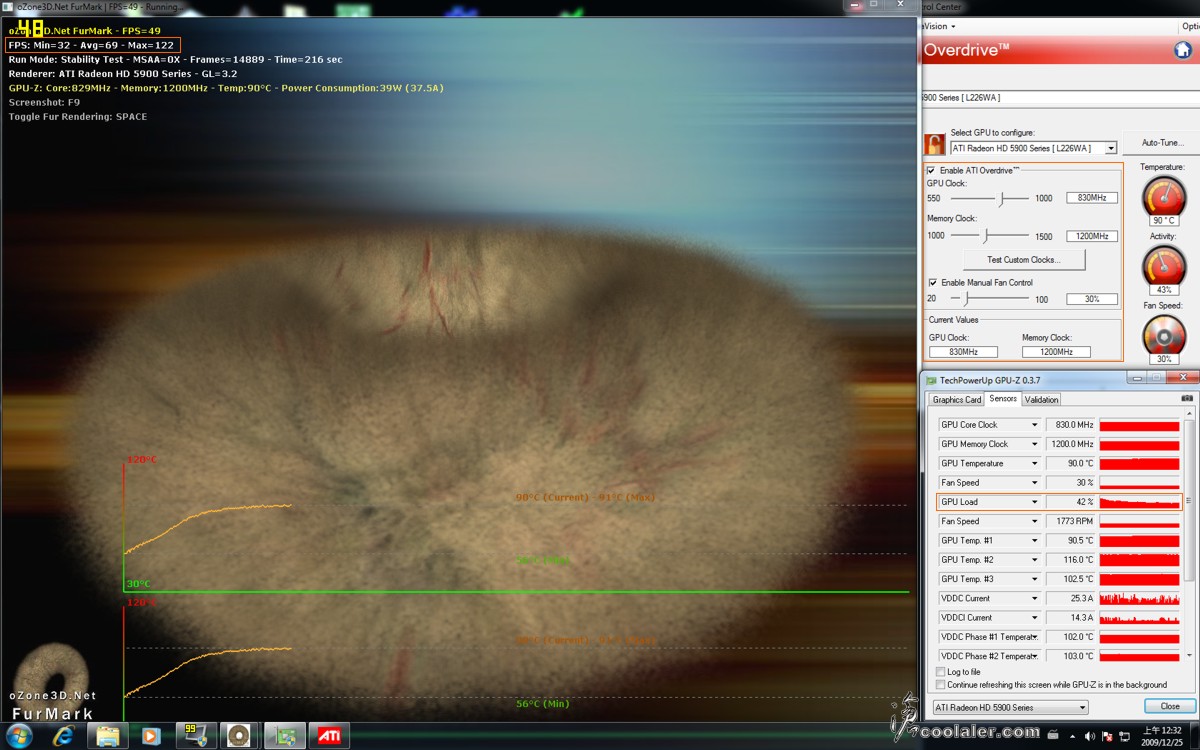Enable continue refreshing GPU-Z in background
The height and width of the screenshot is (750, 1200).
point(940,685)
